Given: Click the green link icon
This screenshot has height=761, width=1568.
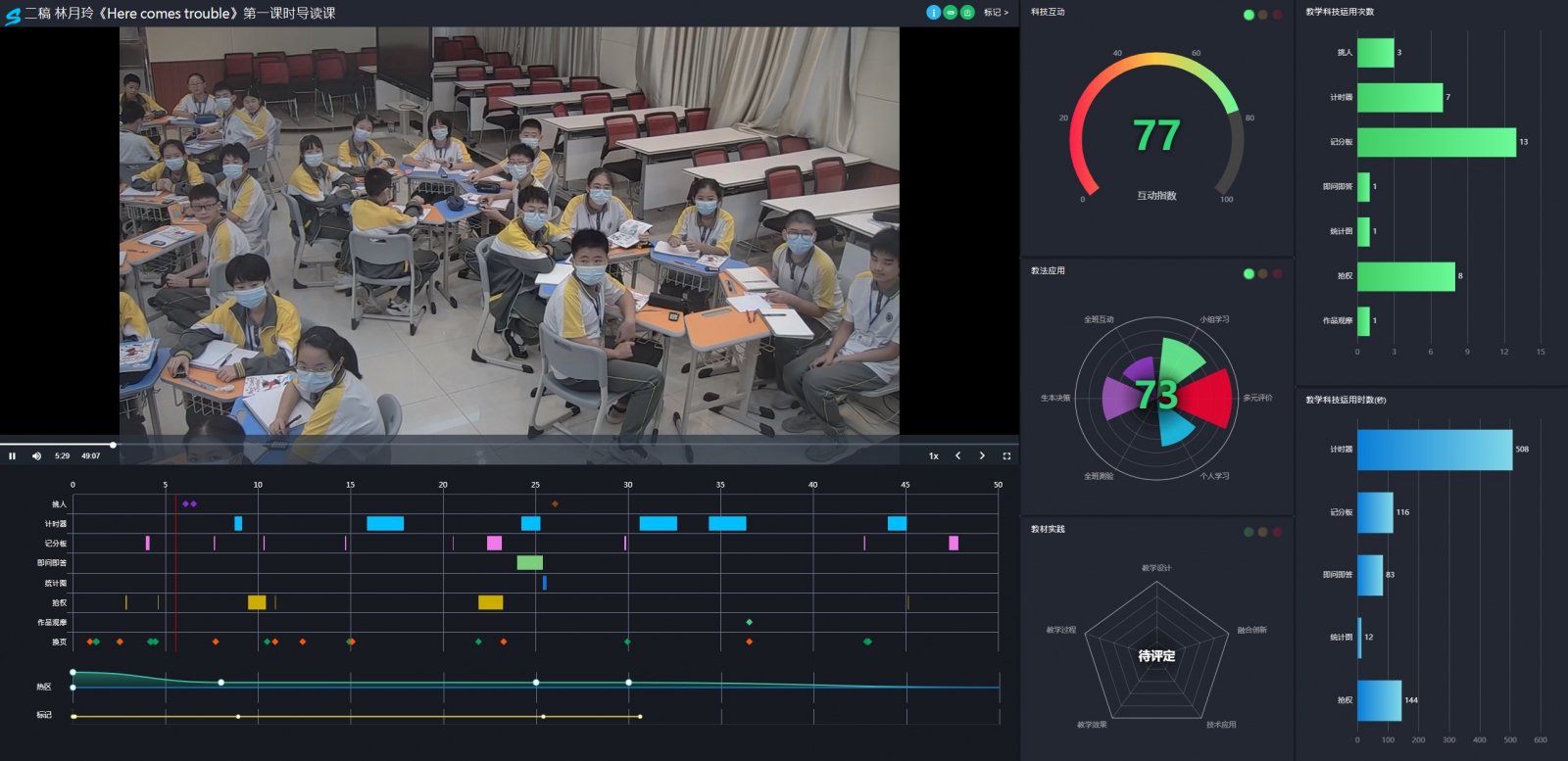Looking at the screenshot, I should pyautogui.click(x=950, y=13).
